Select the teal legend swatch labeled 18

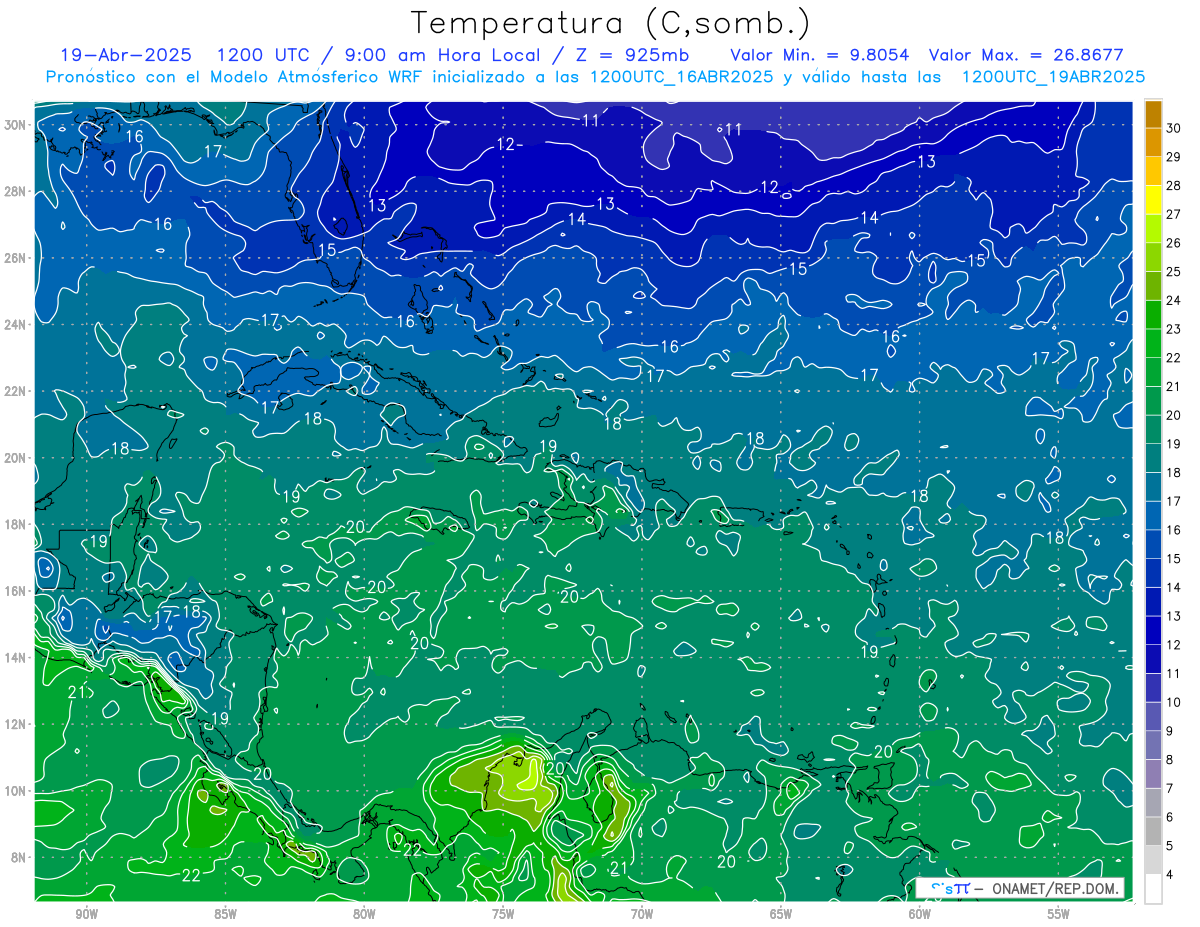pos(1153,458)
